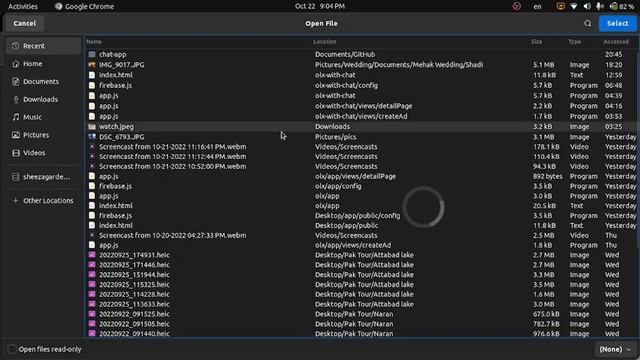Go to Home in the sidebar
Viewport: 640px width, 360px height.
coord(43,64)
